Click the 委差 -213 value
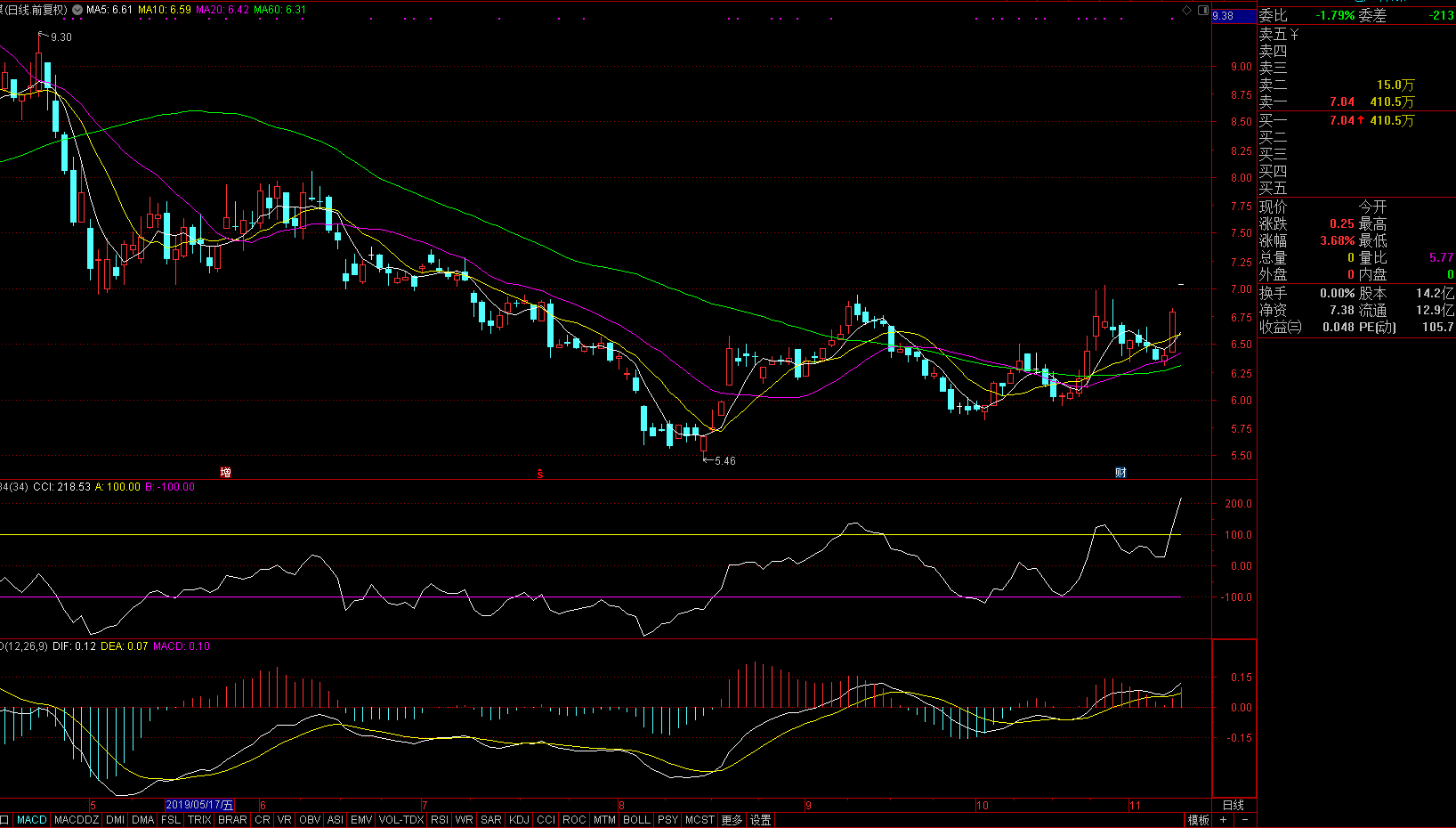Screen dimensions: 1456x828 tap(1442, 16)
